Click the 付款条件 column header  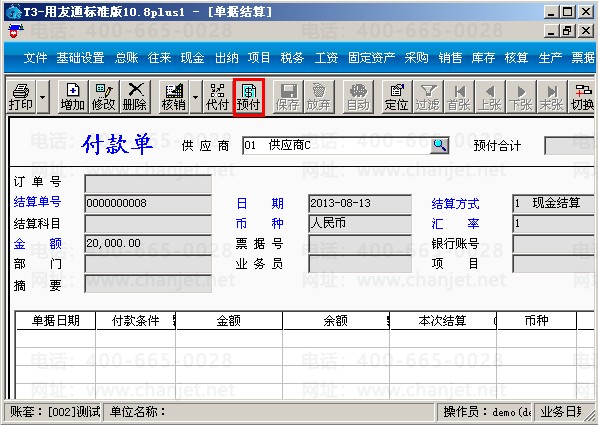(136, 320)
